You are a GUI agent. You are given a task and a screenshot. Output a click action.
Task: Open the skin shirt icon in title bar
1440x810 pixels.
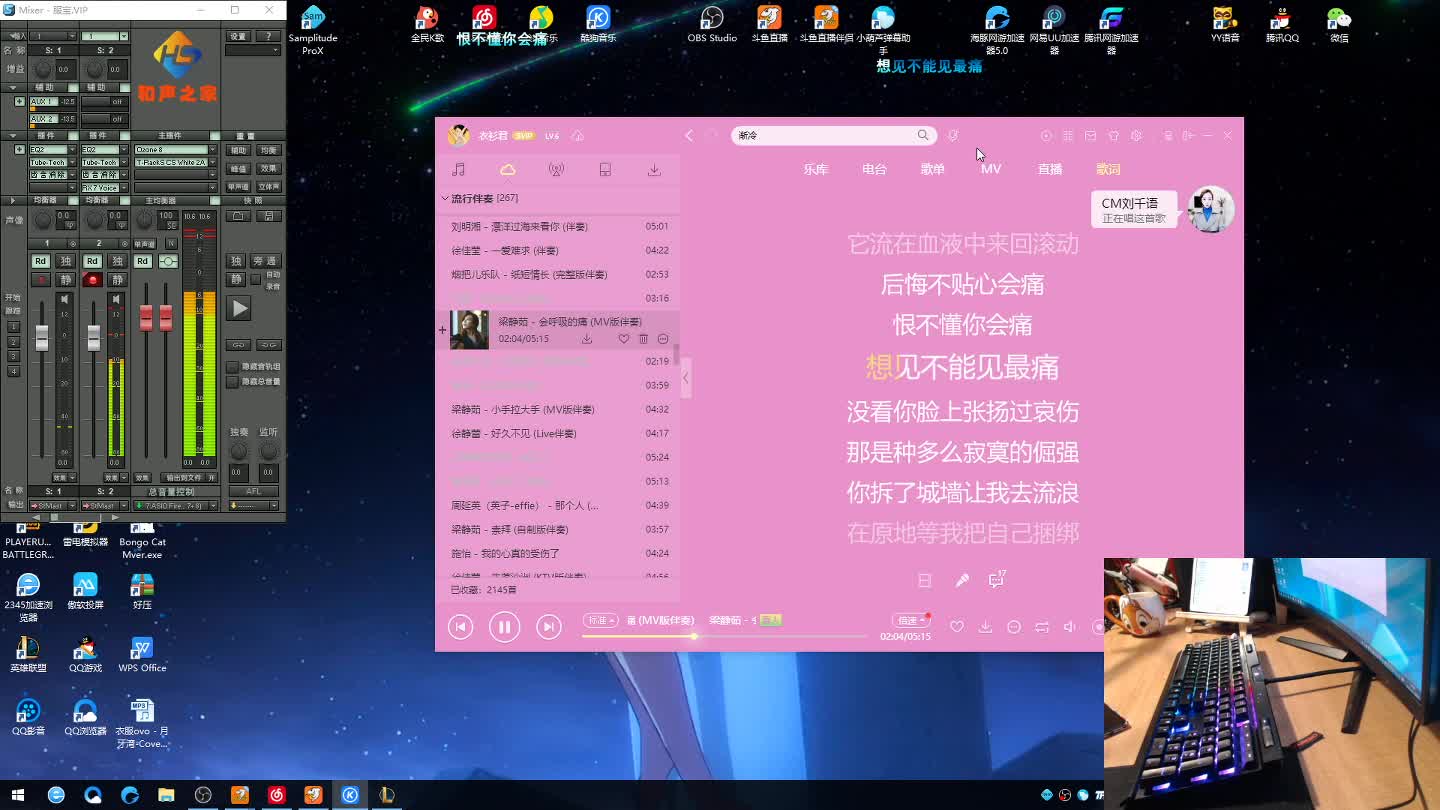[x=1113, y=135]
